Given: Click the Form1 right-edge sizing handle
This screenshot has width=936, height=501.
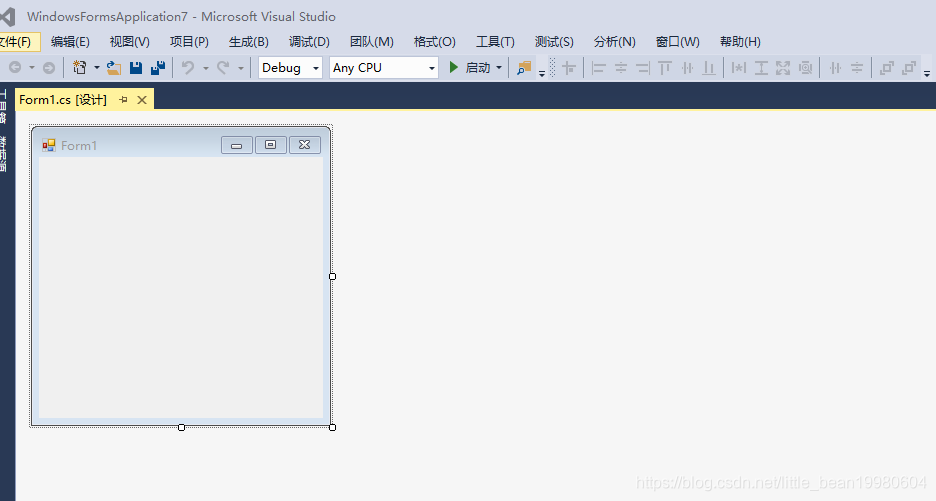Looking at the screenshot, I should pyautogui.click(x=332, y=276).
